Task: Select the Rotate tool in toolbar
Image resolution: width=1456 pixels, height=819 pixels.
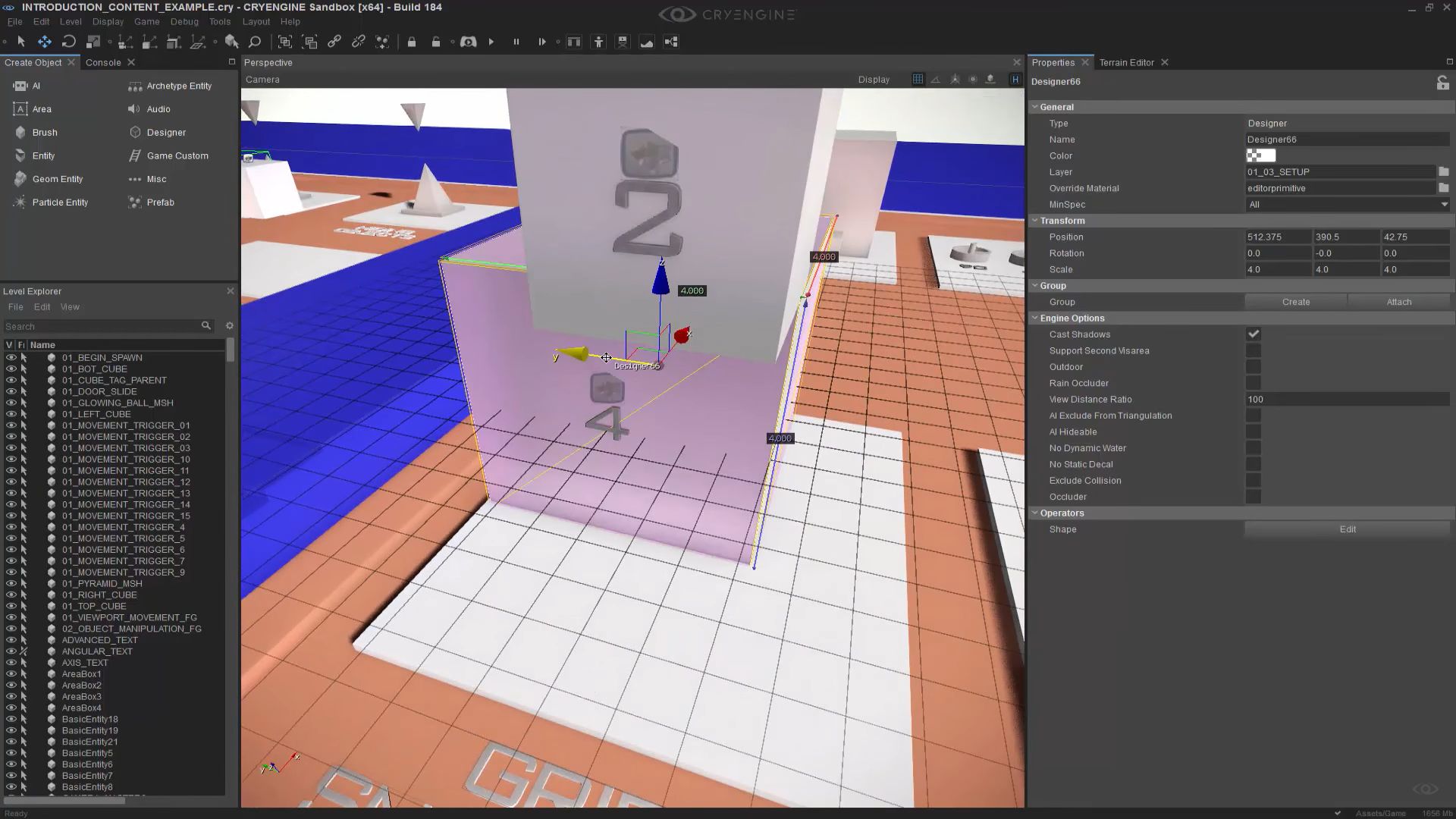Action: point(69,42)
